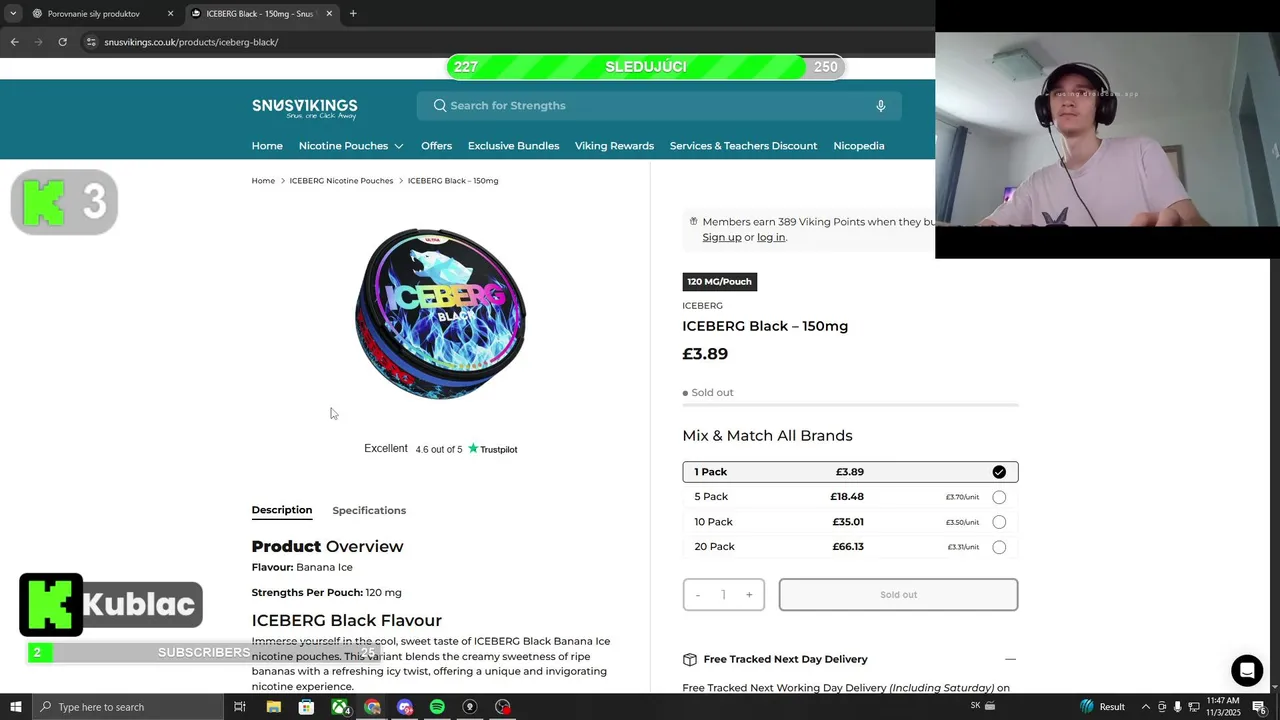Viewport: 1280px width, 720px height.
Task: Click the browser address bar URL
Action: 191,42
